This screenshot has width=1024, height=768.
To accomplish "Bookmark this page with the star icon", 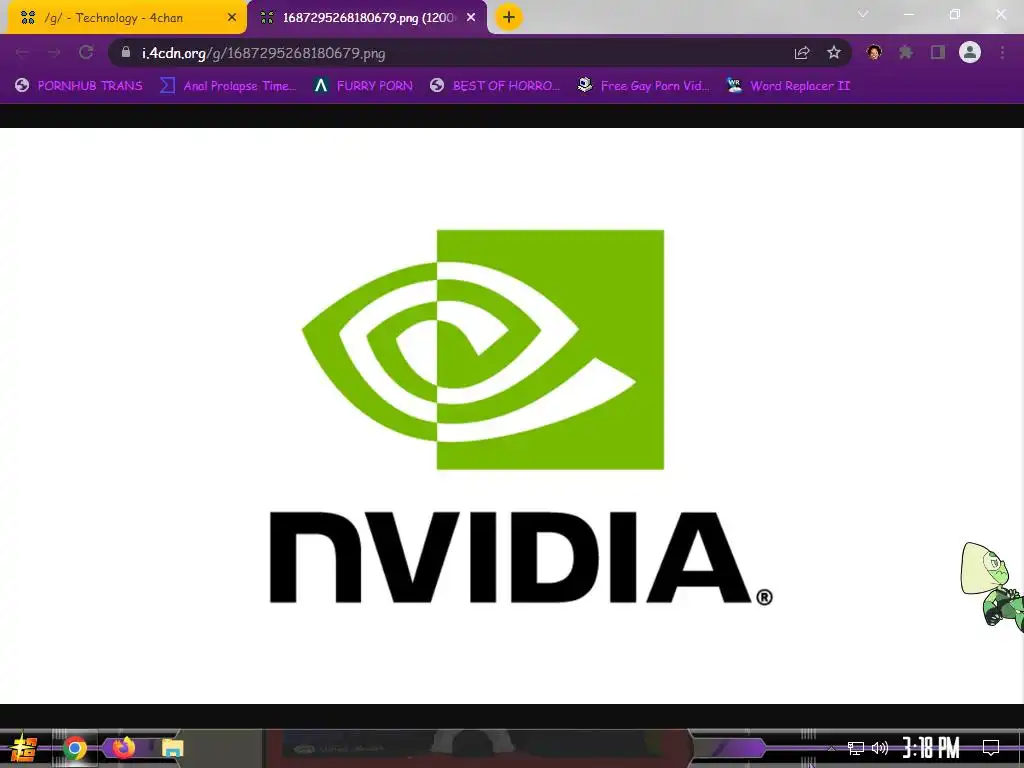I will 834,52.
